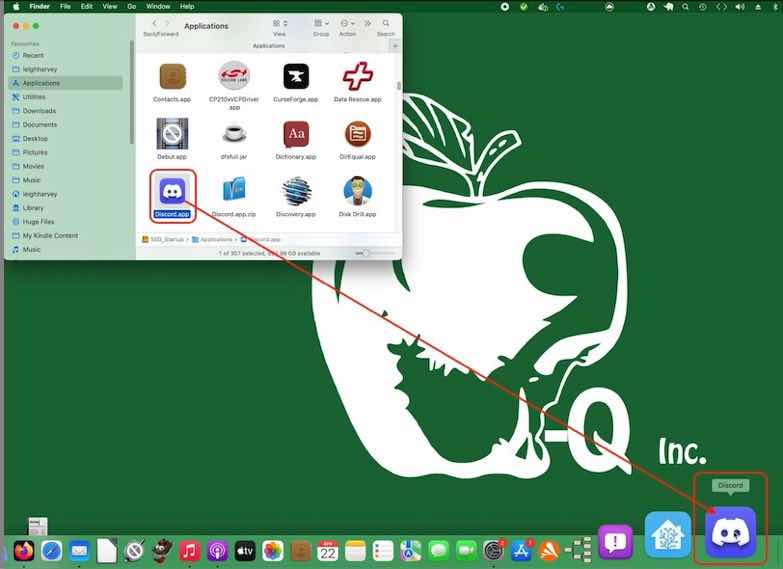The height and width of the screenshot is (569, 783).
Task: Select Library in the Finder sidebar
Action: (x=66, y=208)
